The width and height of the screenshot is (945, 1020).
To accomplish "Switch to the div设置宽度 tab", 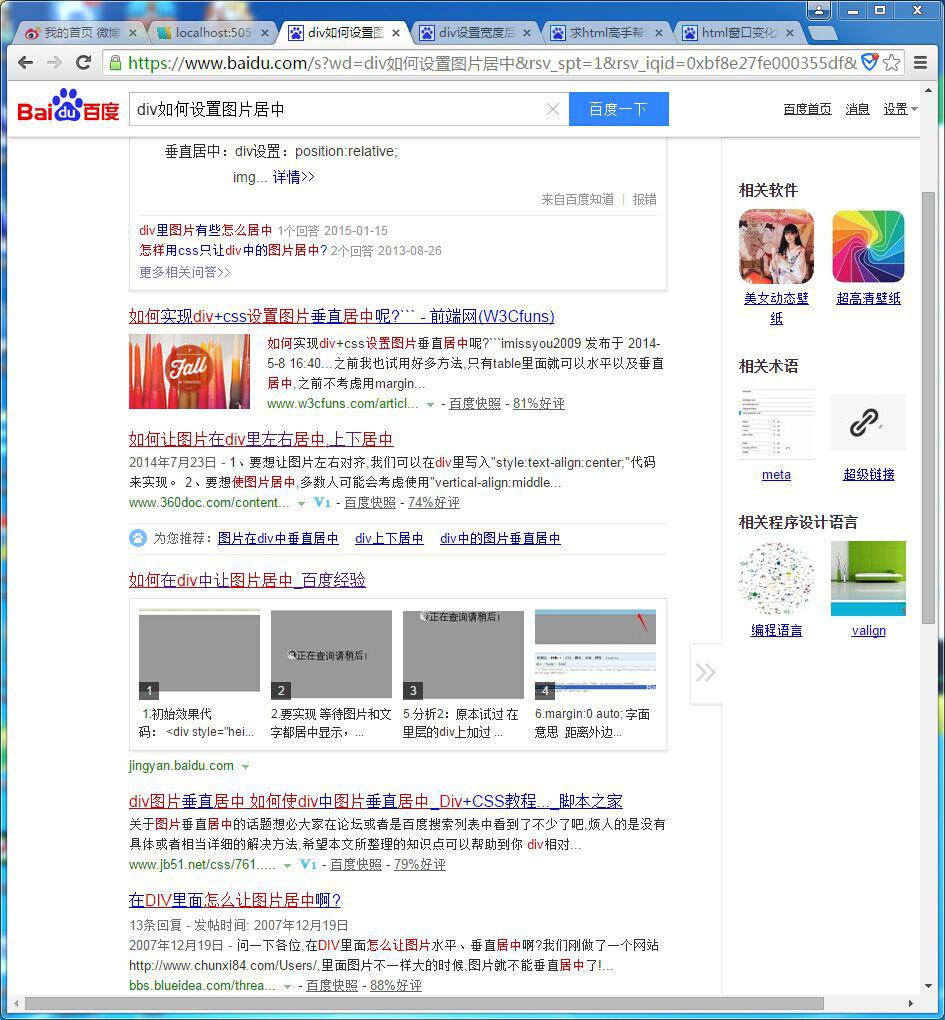I will tap(475, 33).
